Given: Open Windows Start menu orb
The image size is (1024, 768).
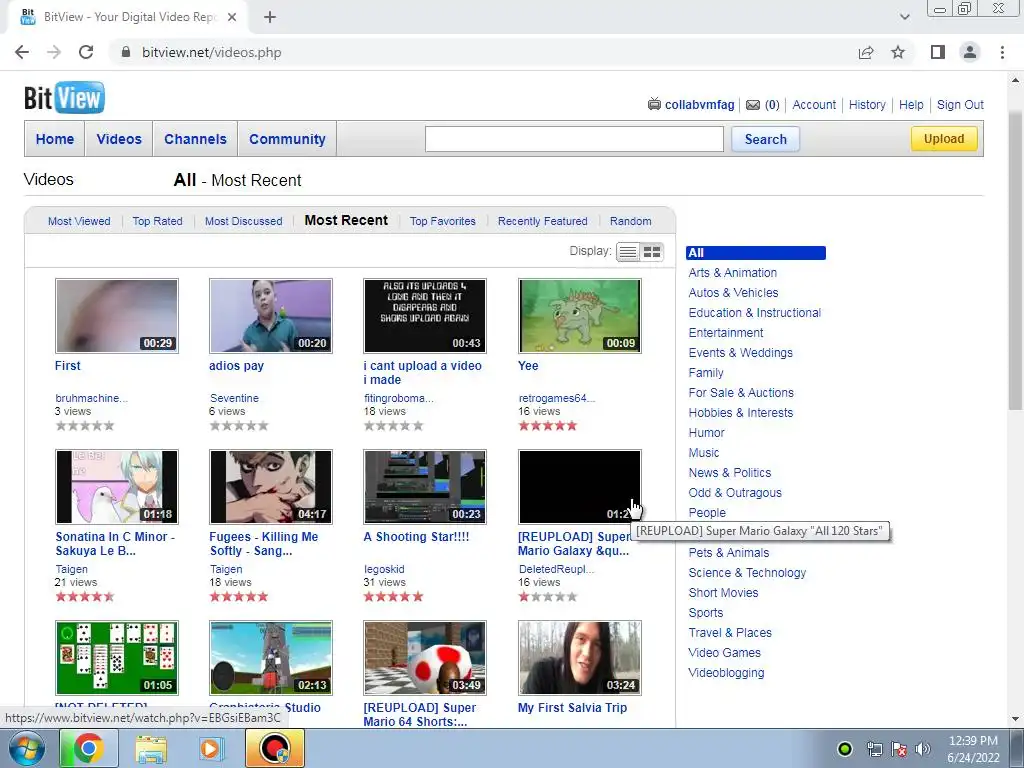Looking at the screenshot, I should [x=27, y=748].
